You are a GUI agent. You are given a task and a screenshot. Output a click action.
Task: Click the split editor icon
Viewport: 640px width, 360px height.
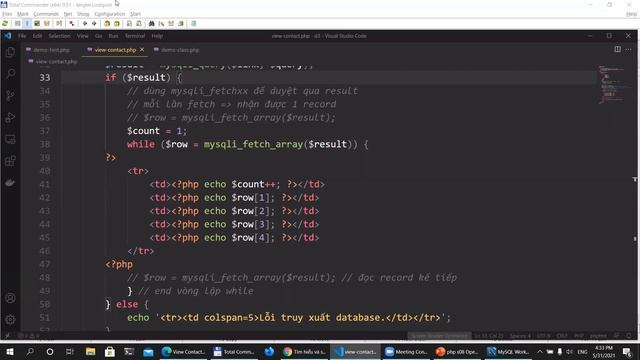[x=618, y=49]
